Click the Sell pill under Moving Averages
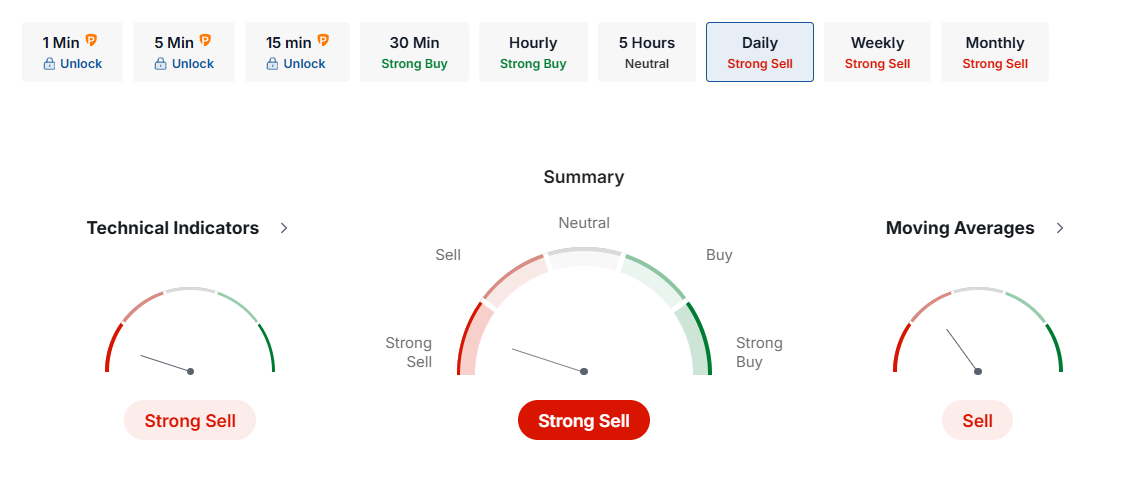The image size is (1136, 496). 977,421
